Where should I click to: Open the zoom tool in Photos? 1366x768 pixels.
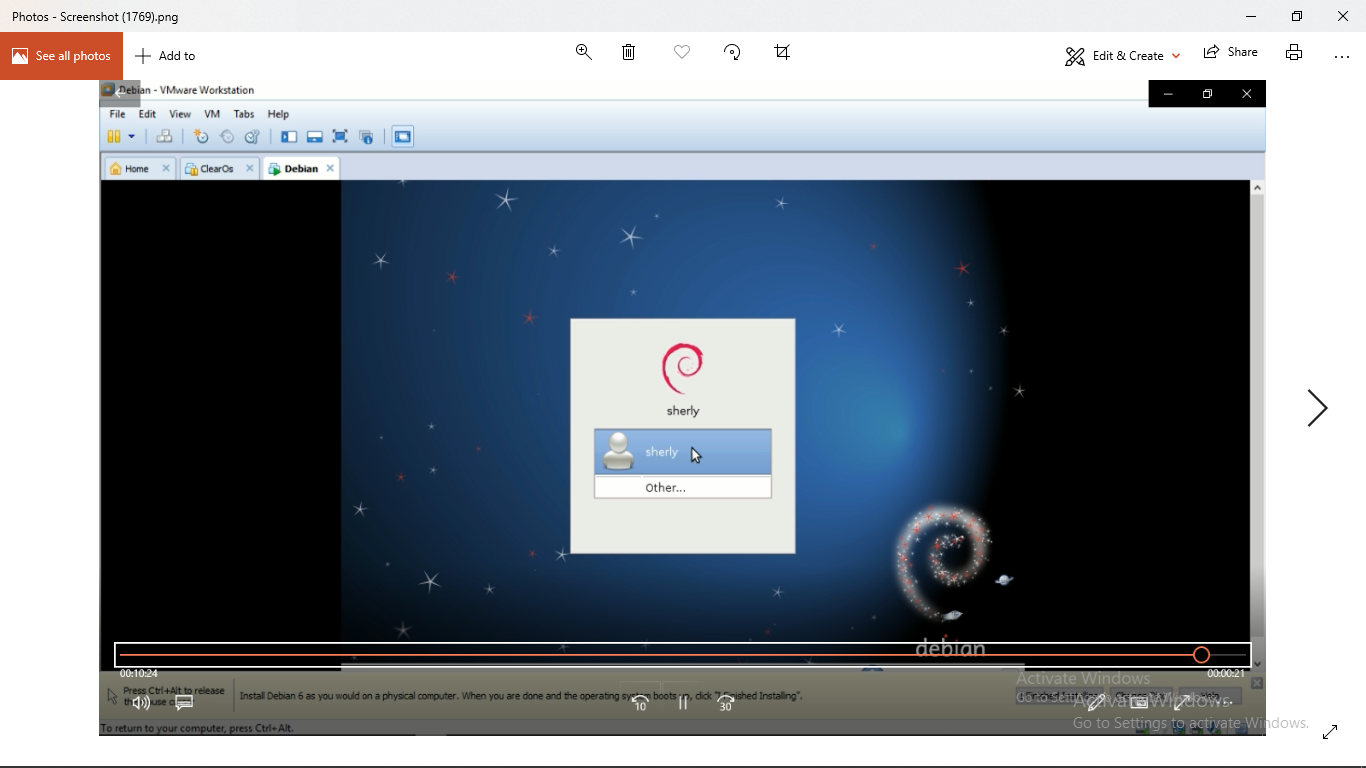584,52
